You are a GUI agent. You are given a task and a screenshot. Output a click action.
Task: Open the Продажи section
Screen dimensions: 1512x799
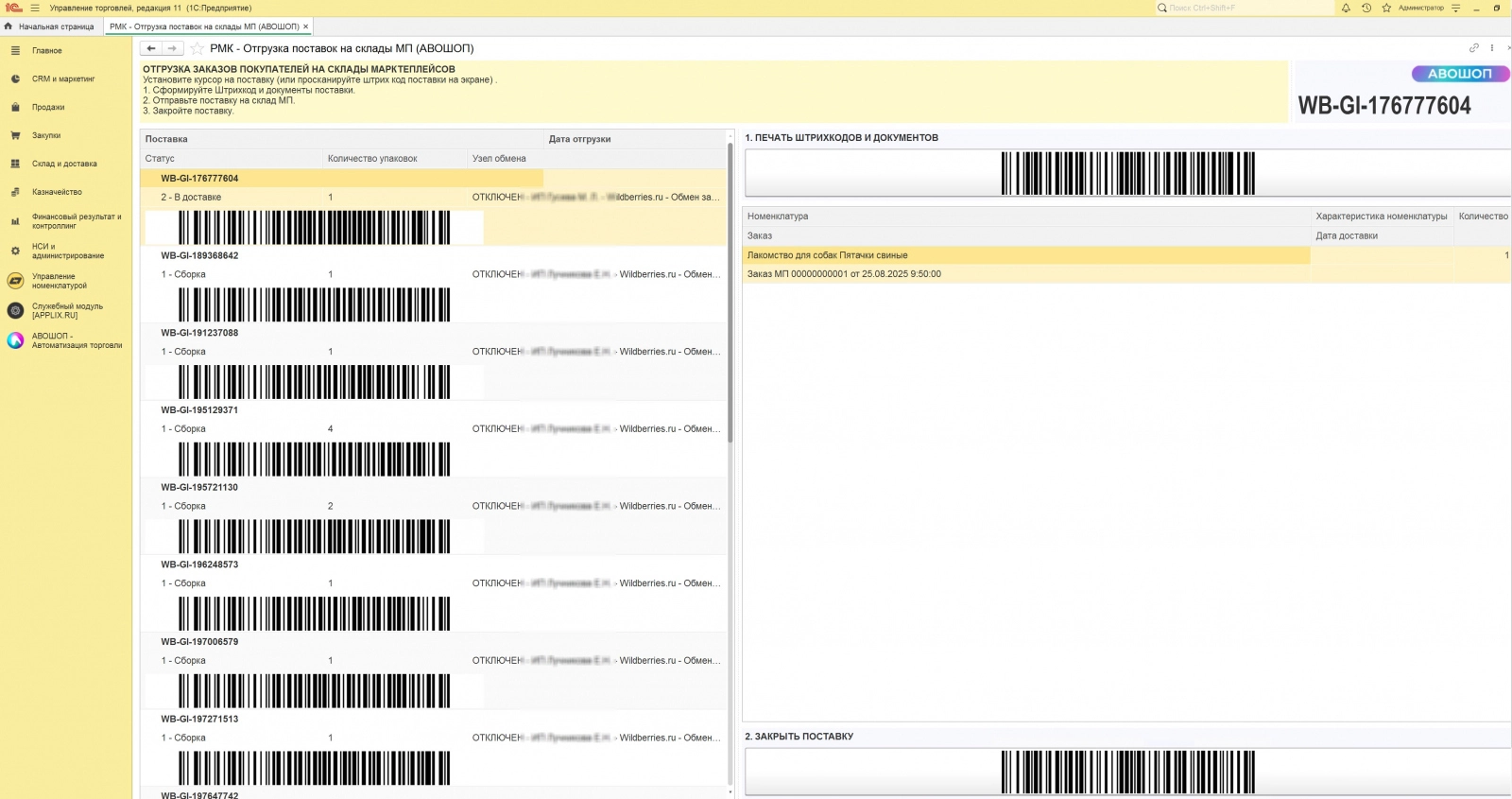pyautogui.click(x=48, y=108)
